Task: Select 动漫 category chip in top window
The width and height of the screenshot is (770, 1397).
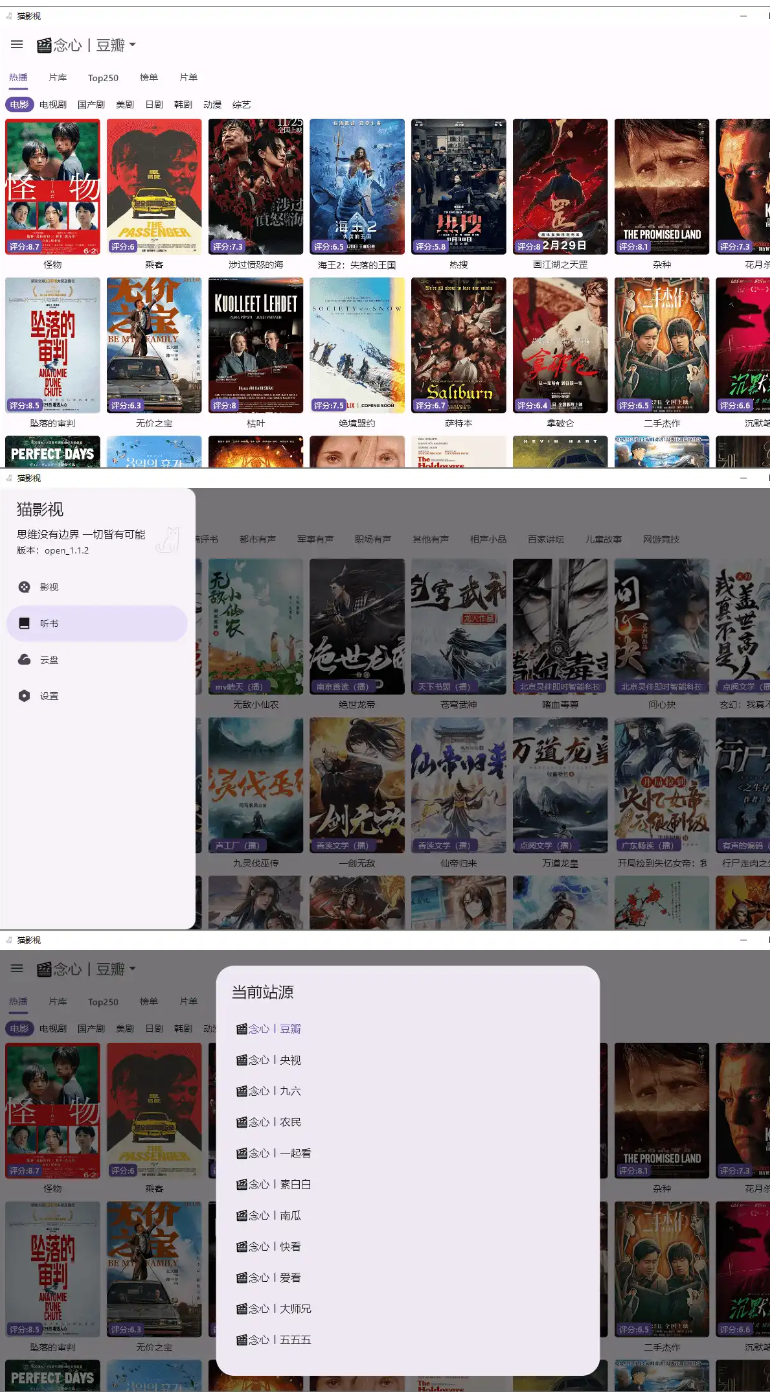Action: 212,105
